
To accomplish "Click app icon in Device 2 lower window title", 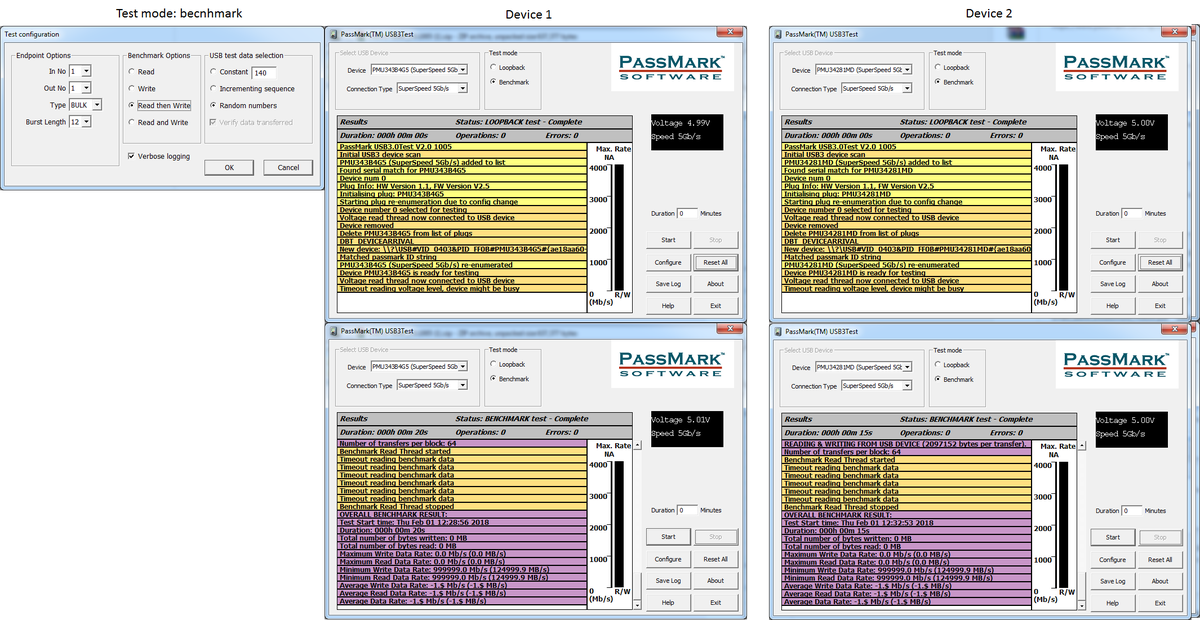I will [x=778, y=330].
